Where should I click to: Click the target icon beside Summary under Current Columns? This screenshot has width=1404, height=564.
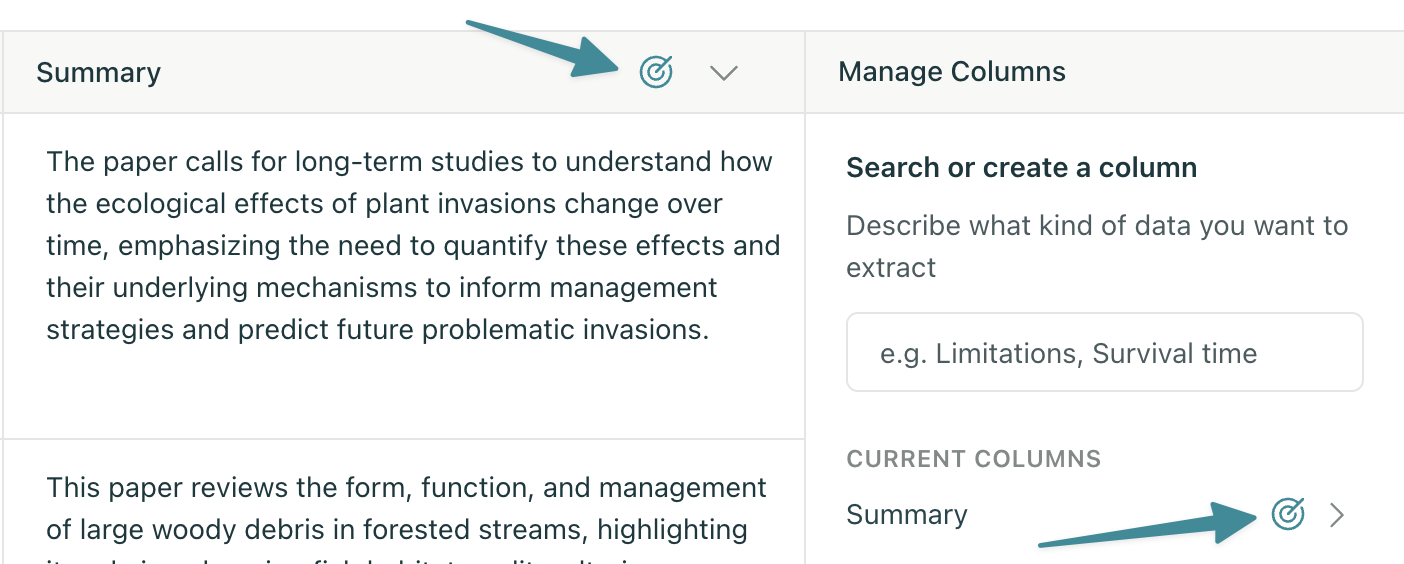tap(1288, 515)
